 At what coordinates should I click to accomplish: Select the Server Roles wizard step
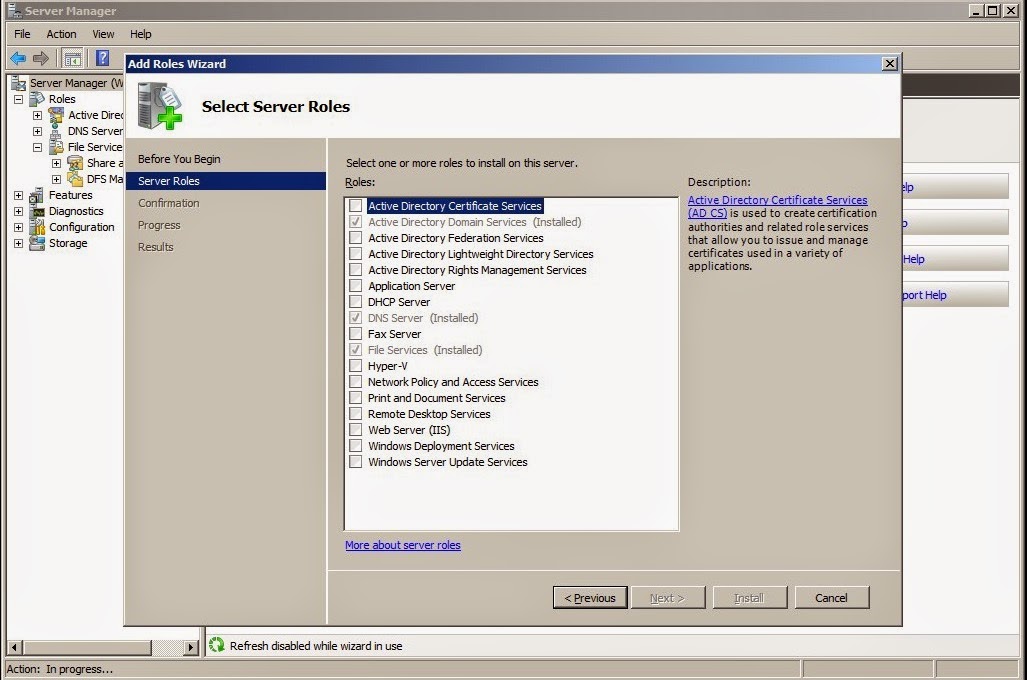tap(225, 181)
